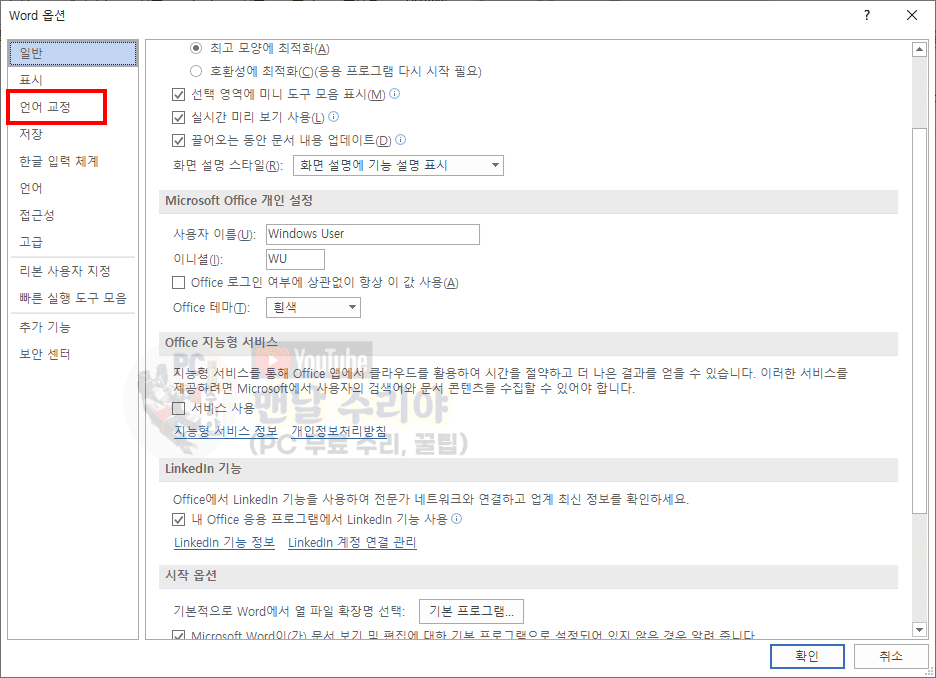The height and width of the screenshot is (678, 936).
Task: Click the 확인 button
Action: tap(807, 656)
